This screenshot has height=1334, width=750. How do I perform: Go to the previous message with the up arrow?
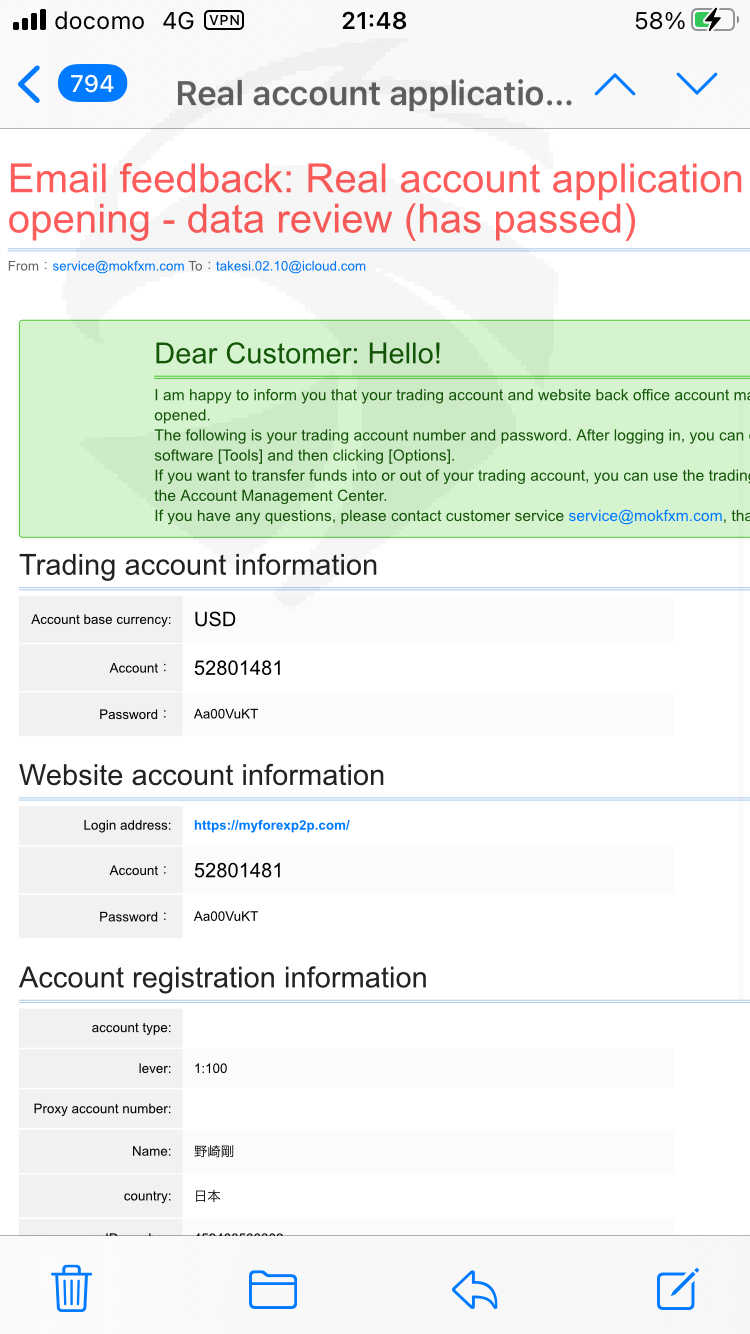(x=615, y=85)
